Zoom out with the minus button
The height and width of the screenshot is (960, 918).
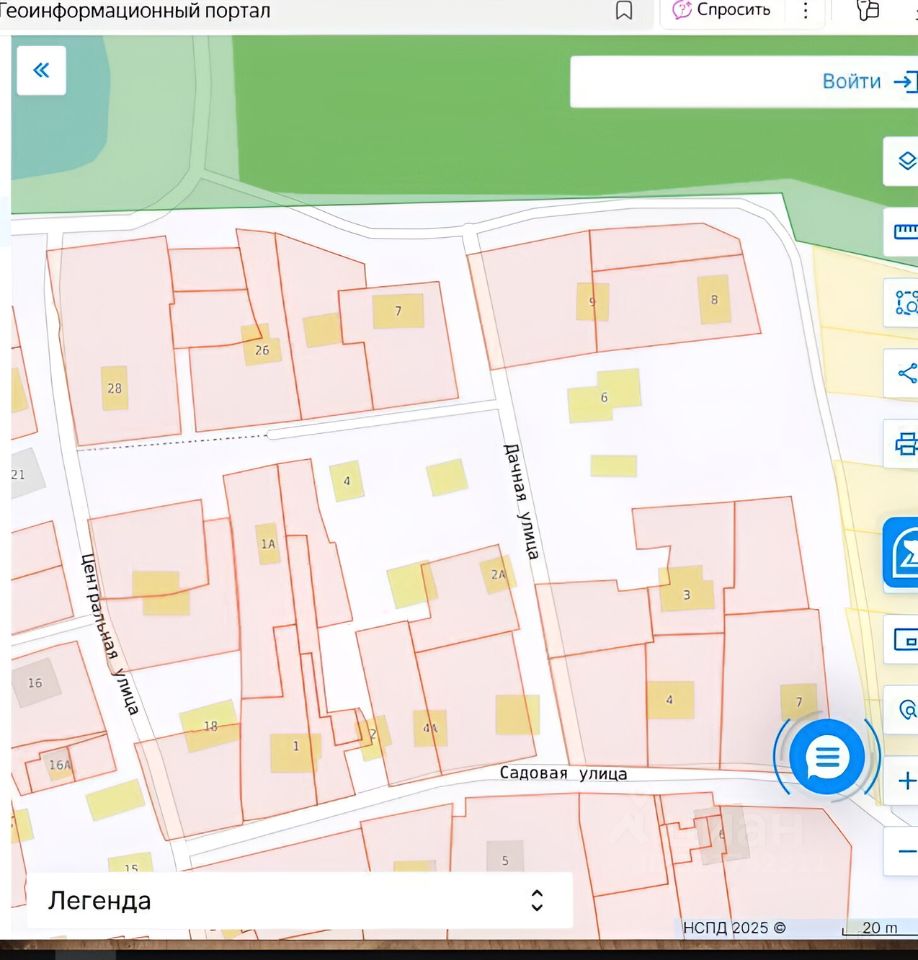(905, 851)
